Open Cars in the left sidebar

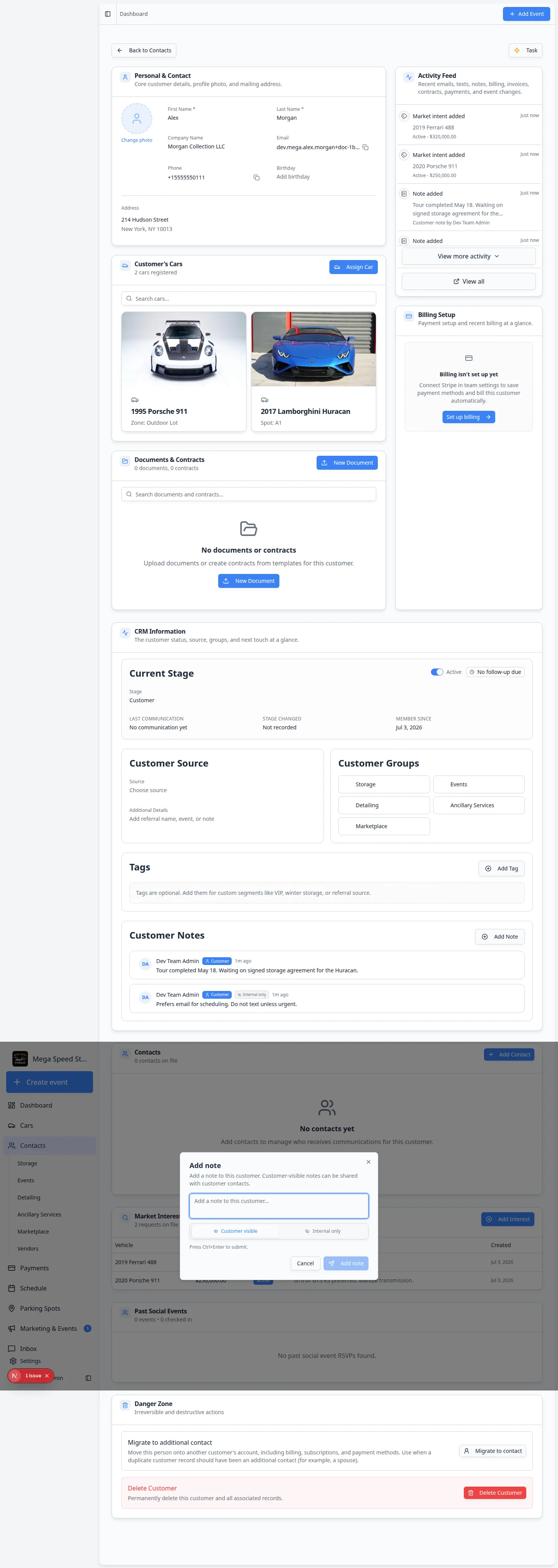[49, 1125]
